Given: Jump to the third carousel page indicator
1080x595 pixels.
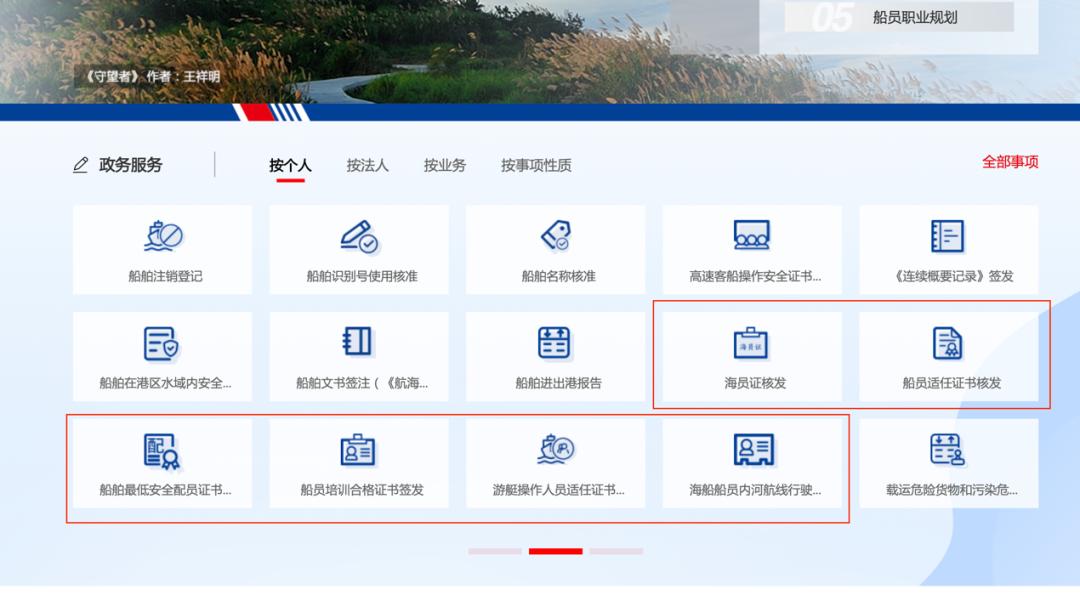Looking at the screenshot, I should (616, 551).
